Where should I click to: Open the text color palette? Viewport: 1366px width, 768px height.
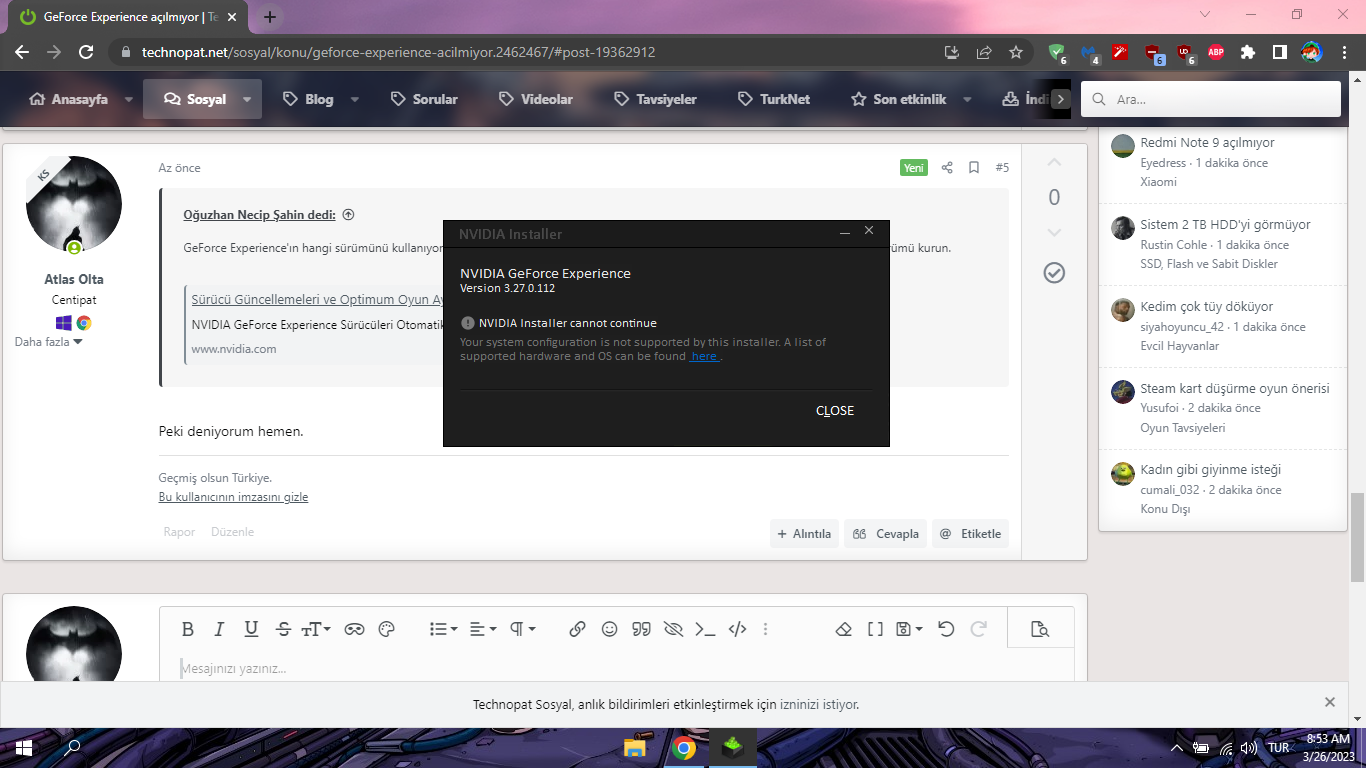click(x=387, y=629)
